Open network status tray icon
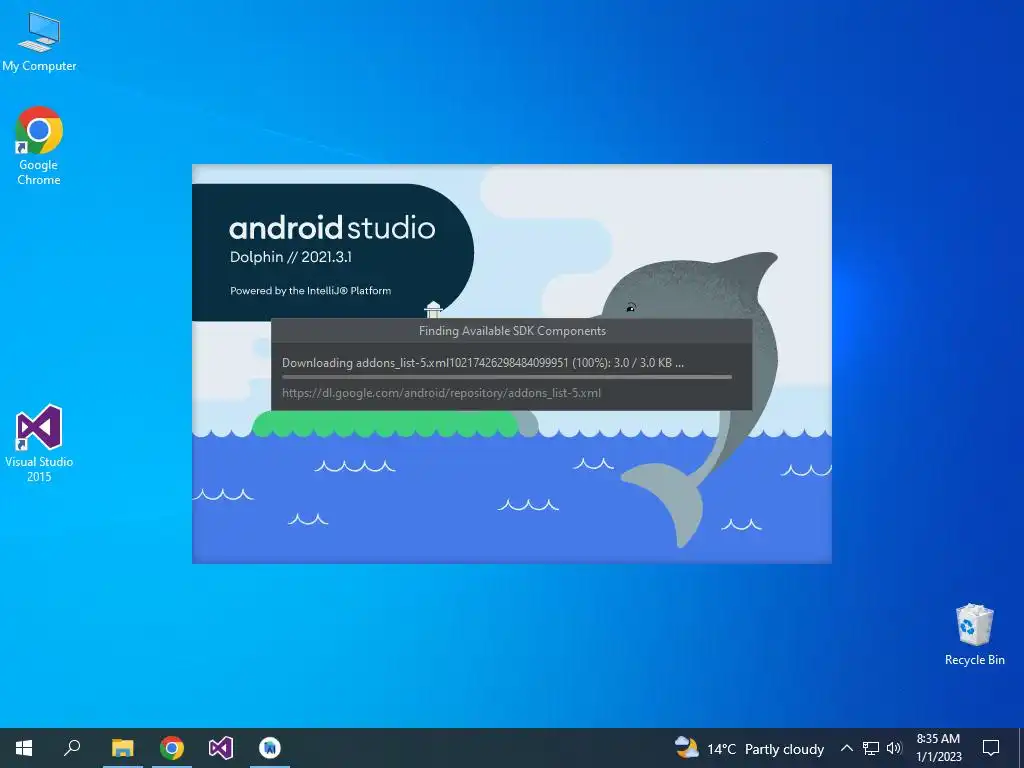Screen dimensions: 1024x768 [x=871, y=748]
